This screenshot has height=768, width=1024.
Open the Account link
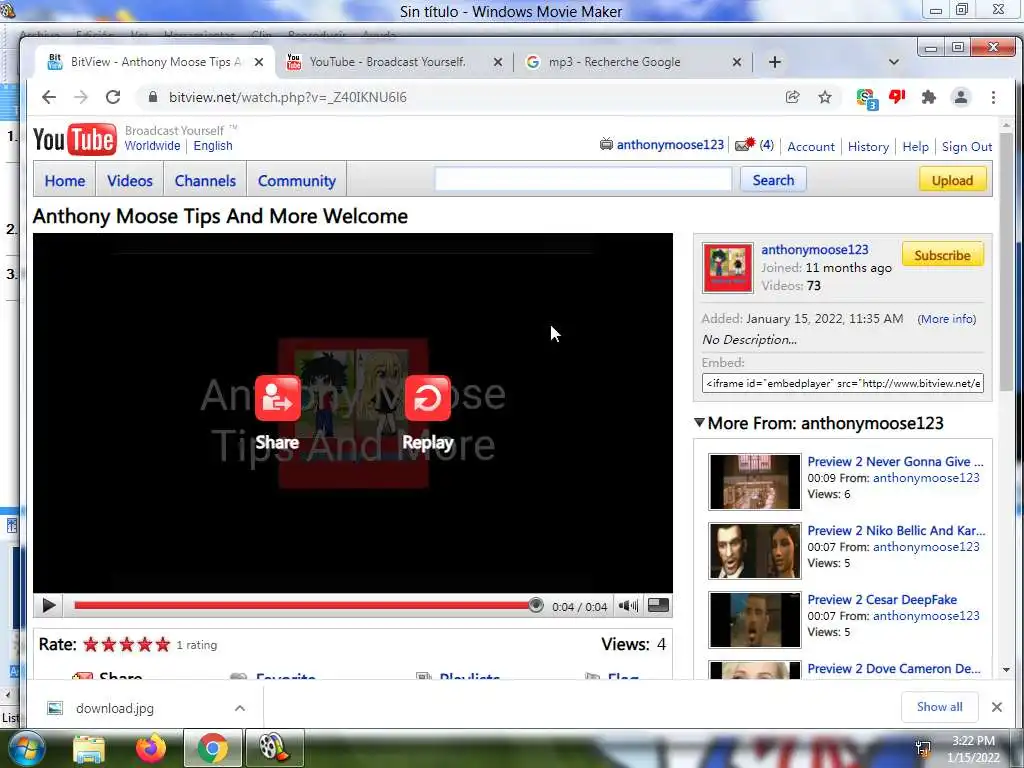[810, 147]
